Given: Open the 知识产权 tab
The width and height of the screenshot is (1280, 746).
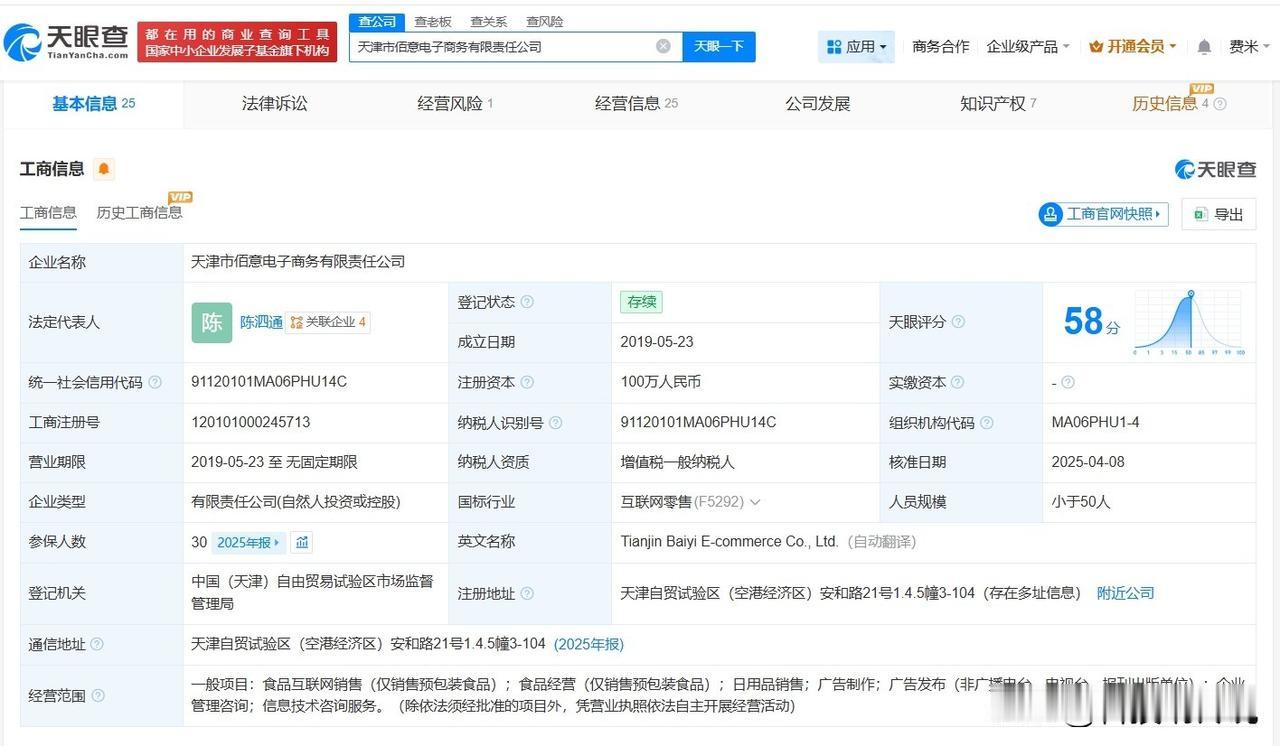Looking at the screenshot, I should tap(998, 104).
